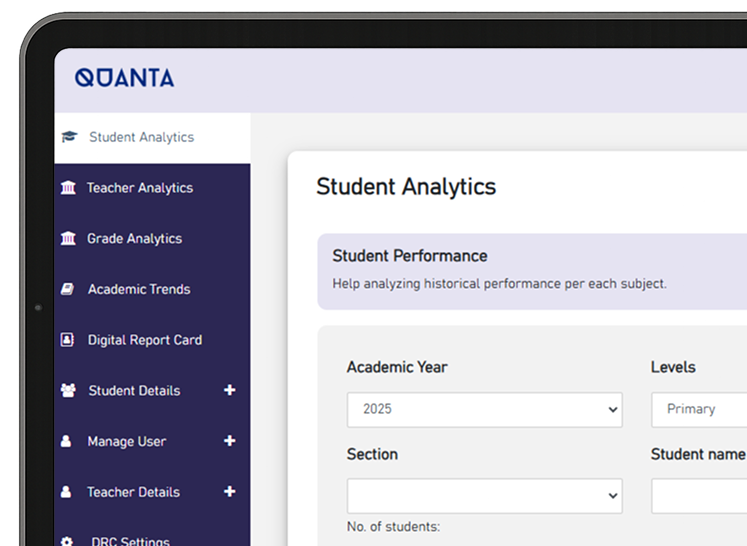
Task: Click the Student name input field
Action: [x=699, y=496]
